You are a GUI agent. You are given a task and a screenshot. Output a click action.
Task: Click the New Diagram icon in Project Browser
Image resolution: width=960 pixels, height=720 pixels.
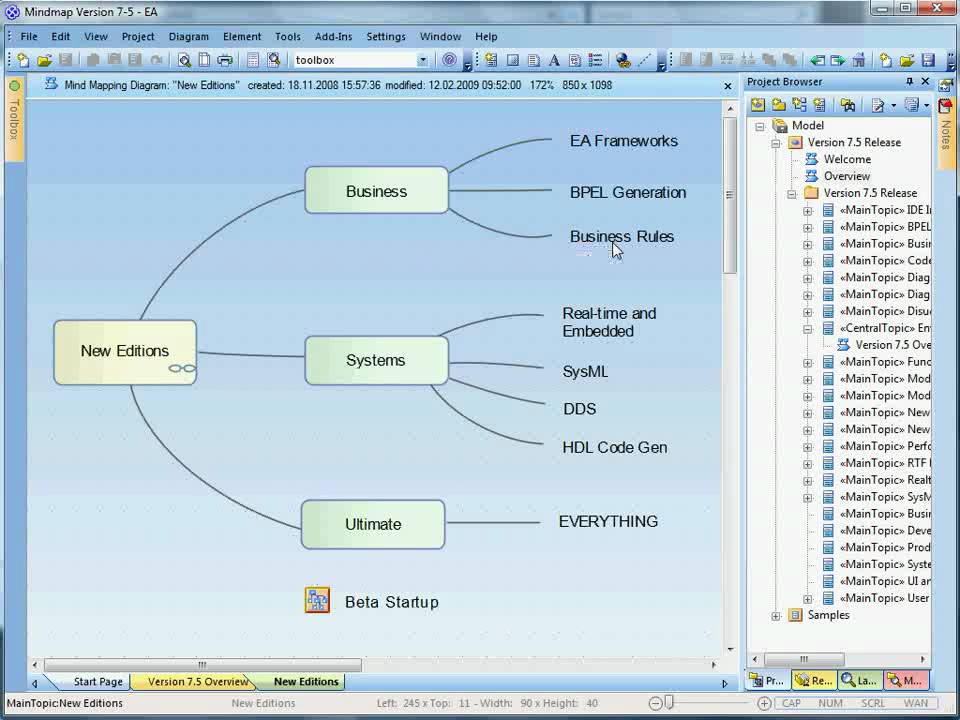tap(799, 105)
